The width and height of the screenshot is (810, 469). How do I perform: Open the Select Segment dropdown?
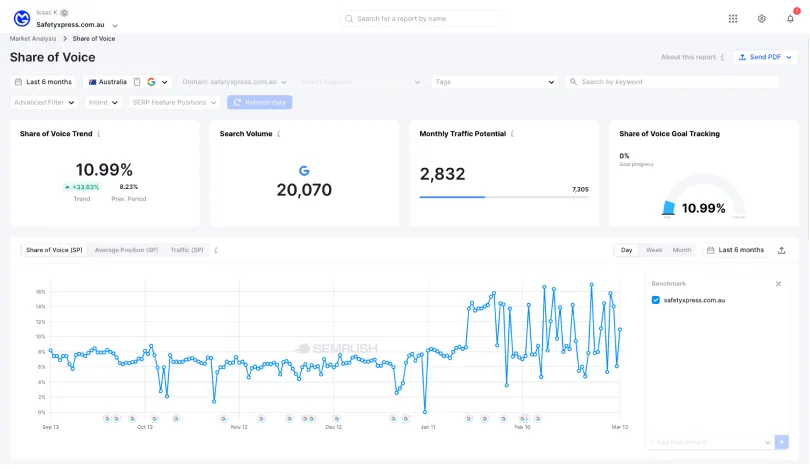[360, 82]
